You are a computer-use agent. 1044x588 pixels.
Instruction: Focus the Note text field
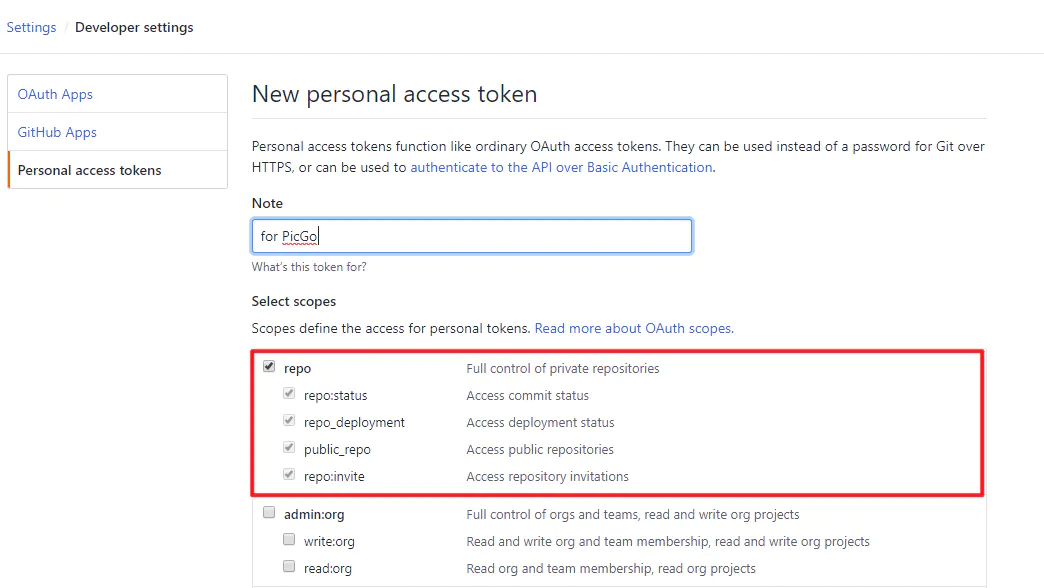(x=472, y=236)
